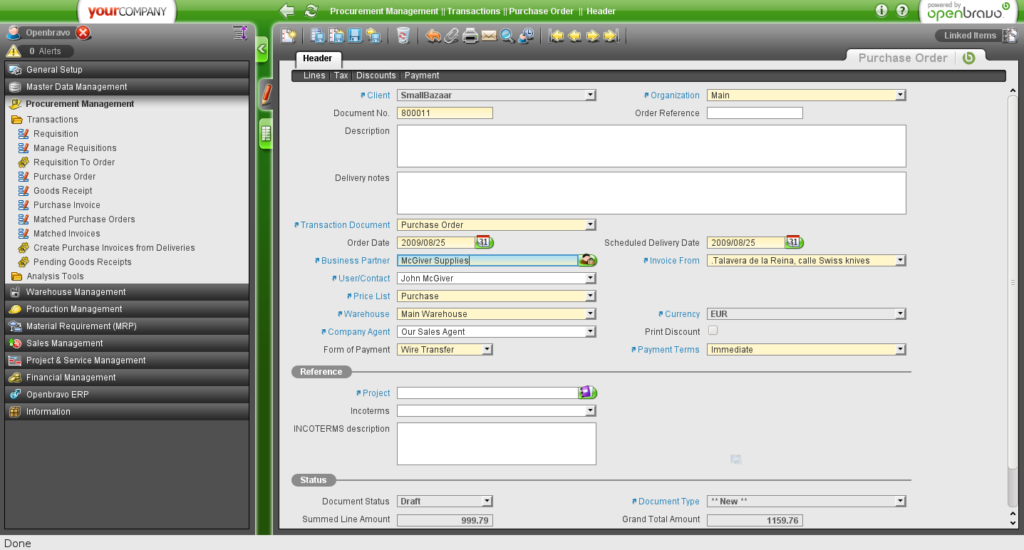Image resolution: width=1024 pixels, height=550 pixels.
Task: Open the Organization dropdown
Action: (901, 95)
